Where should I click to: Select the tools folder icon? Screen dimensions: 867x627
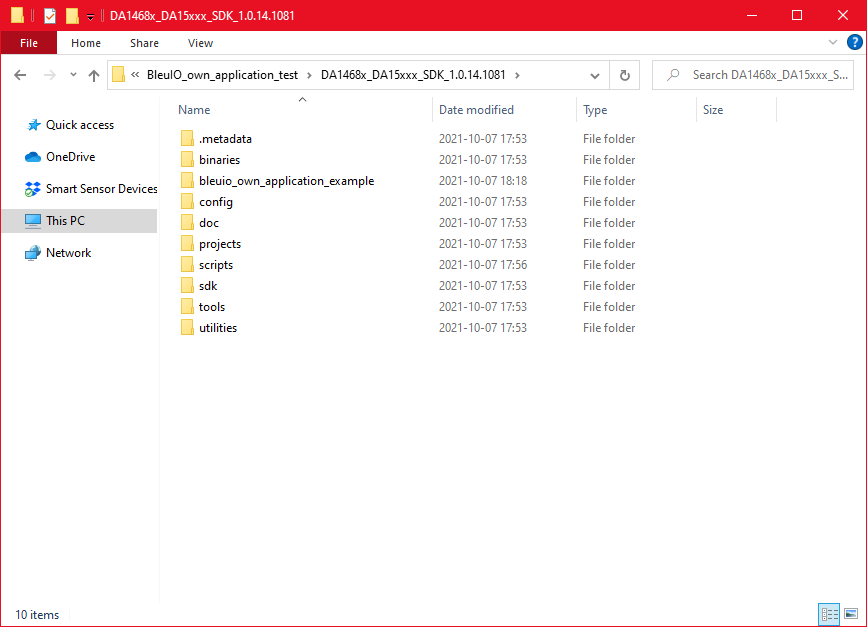pos(187,306)
